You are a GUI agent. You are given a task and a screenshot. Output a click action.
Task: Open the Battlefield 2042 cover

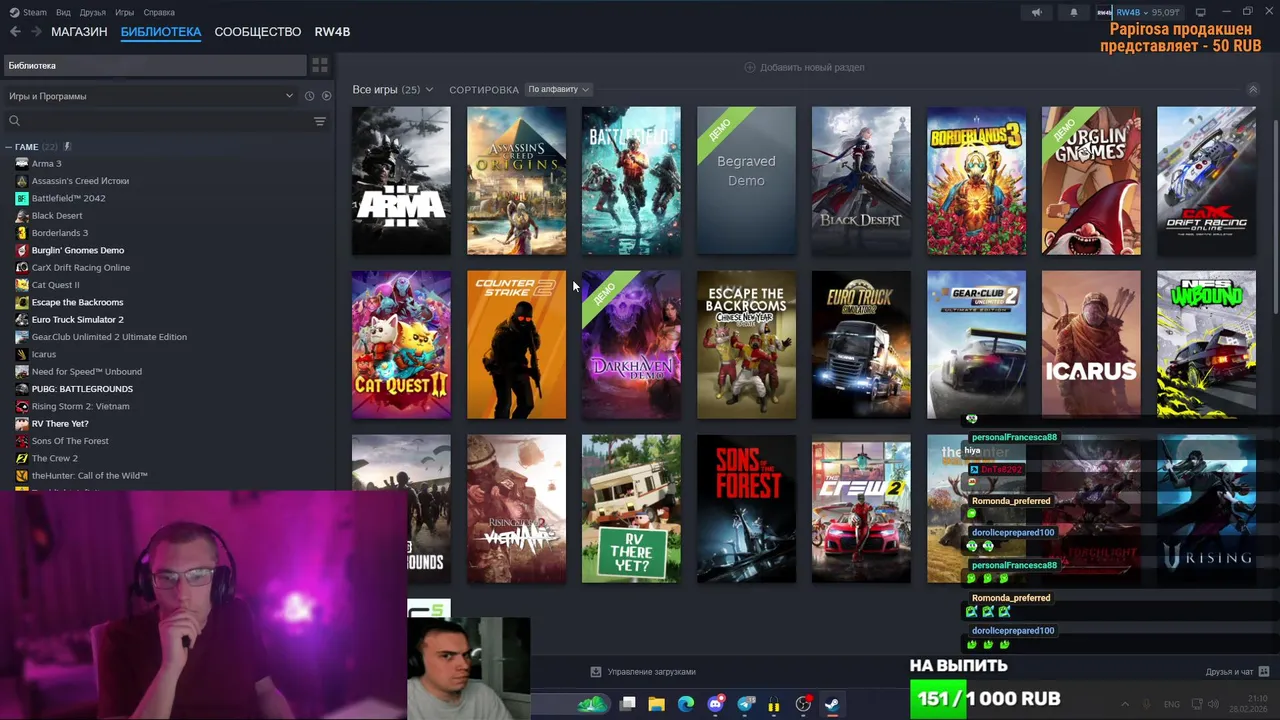click(631, 181)
